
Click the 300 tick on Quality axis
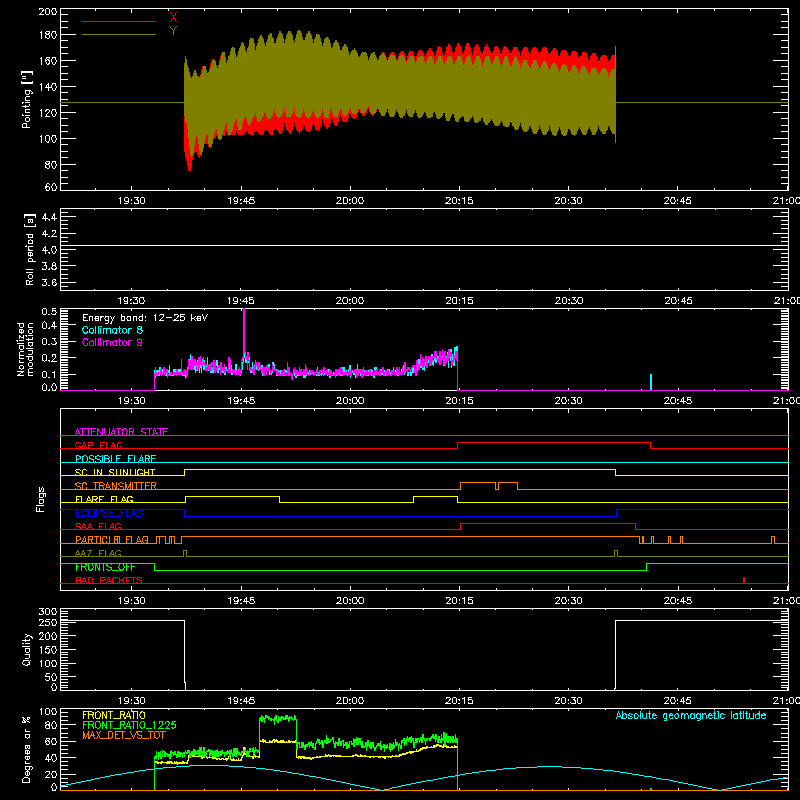click(x=48, y=611)
